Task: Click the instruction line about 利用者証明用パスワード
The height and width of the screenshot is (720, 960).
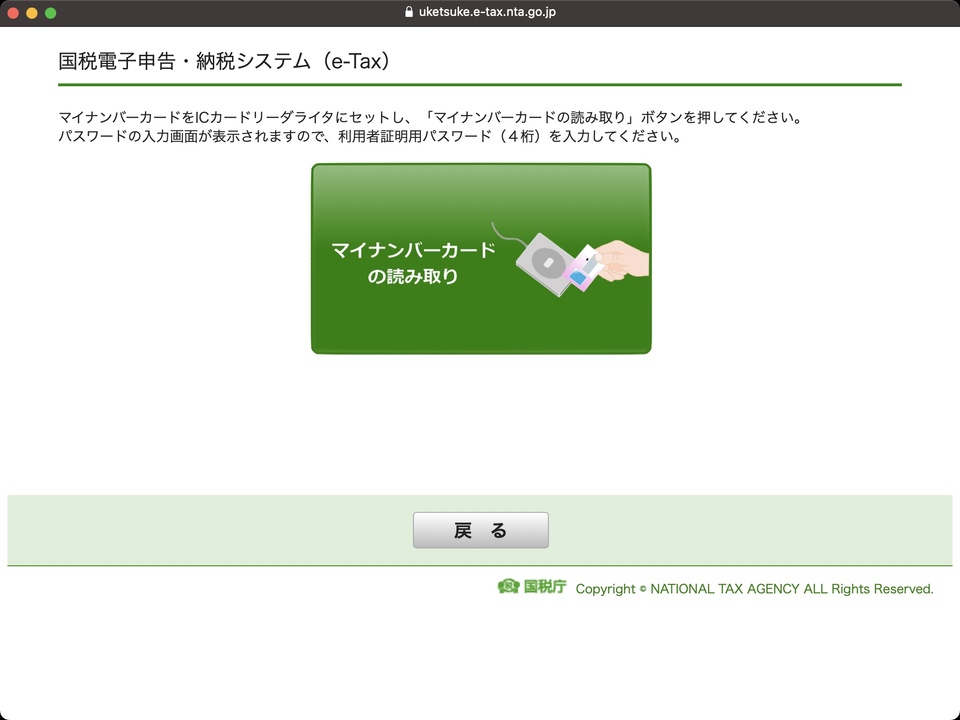Action: coord(370,136)
